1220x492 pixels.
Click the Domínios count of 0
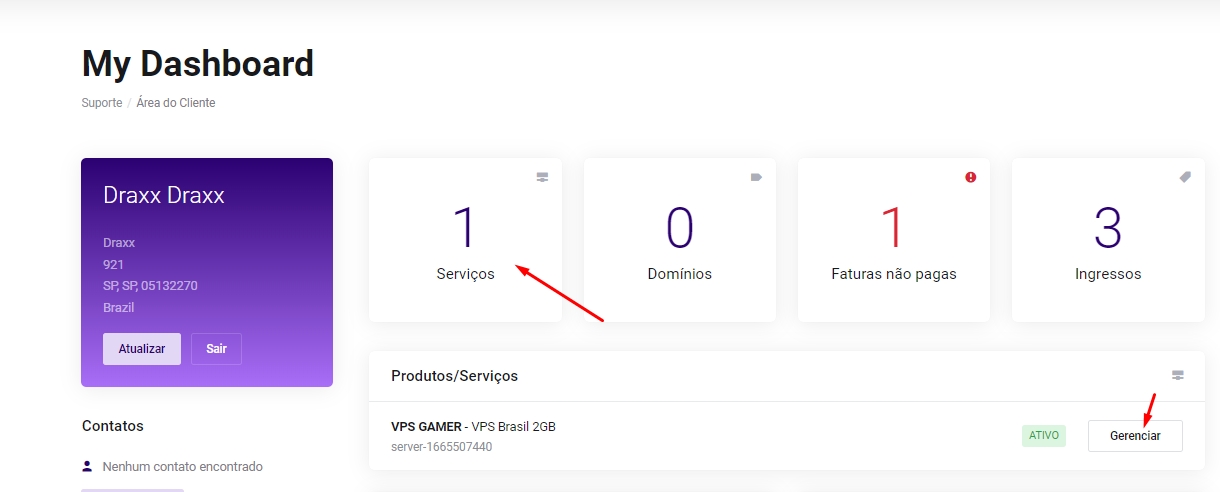coord(679,228)
